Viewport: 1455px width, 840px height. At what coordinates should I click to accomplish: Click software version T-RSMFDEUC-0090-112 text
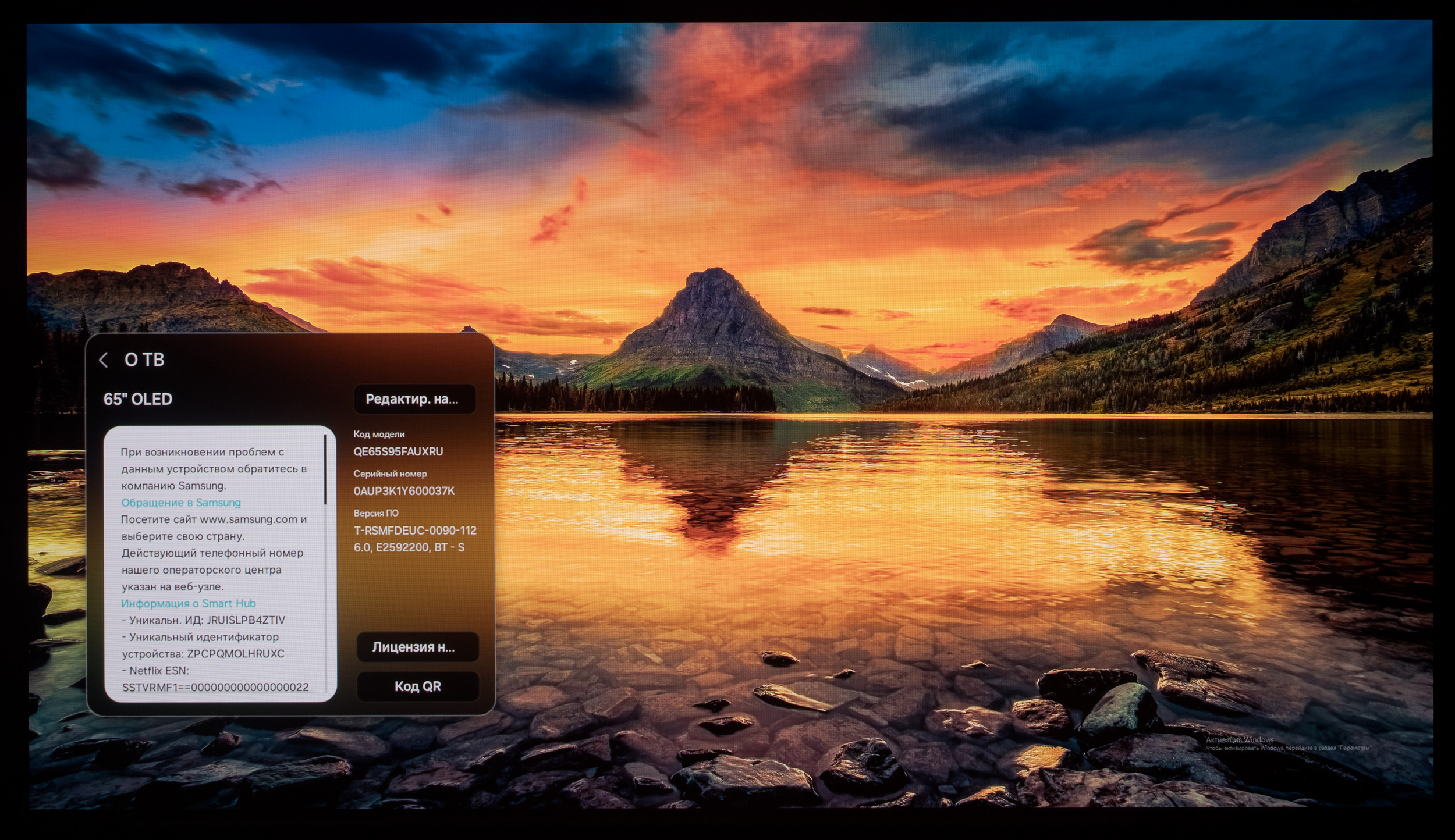(x=414, y=531)
